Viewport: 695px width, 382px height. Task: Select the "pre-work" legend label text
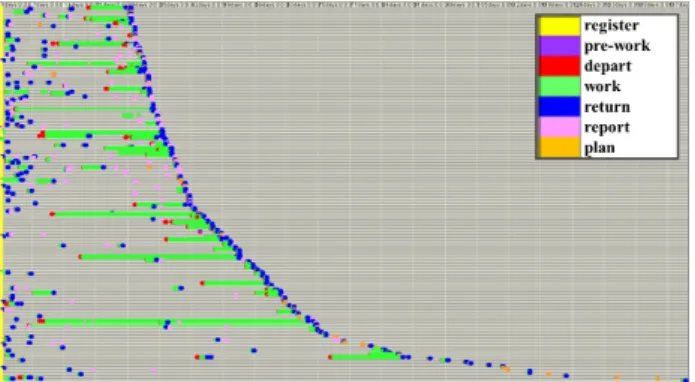pos(617,46)
